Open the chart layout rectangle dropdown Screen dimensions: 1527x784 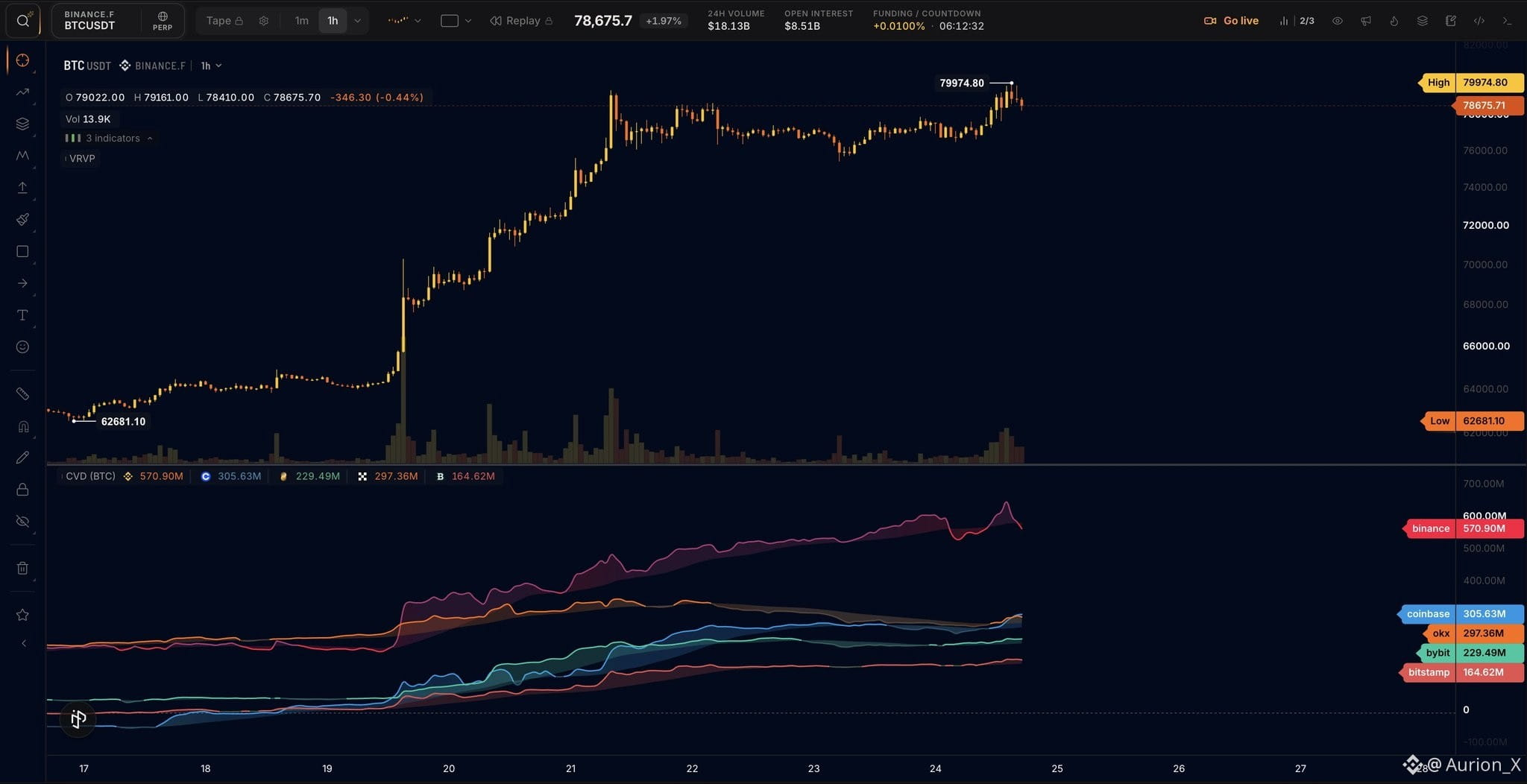point(456,21)
